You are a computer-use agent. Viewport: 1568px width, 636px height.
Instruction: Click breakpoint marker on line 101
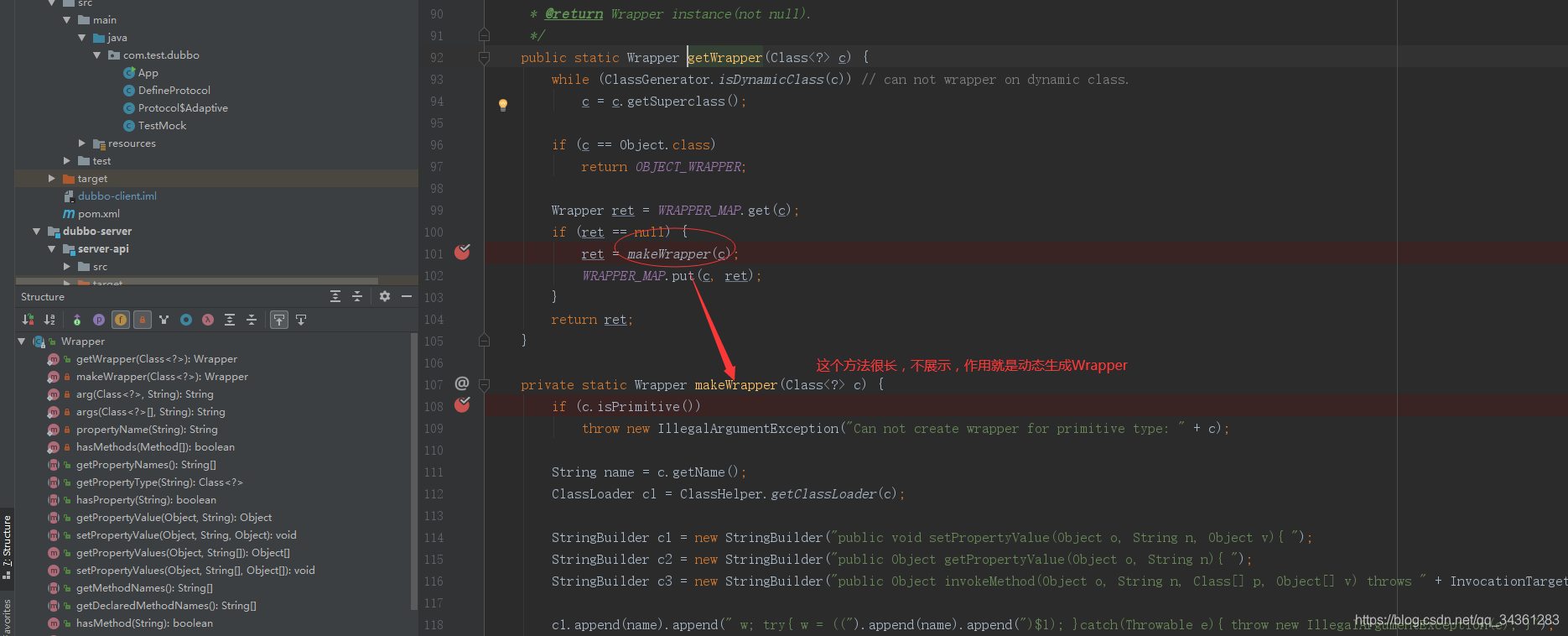point(462,252)
